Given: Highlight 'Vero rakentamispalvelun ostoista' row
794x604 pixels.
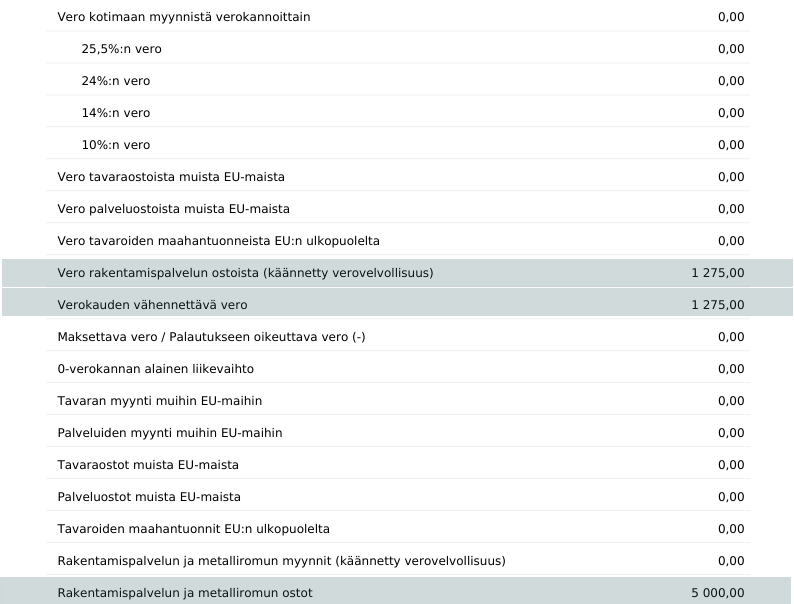Looking at the screenshot, I should tap(245, 273).
